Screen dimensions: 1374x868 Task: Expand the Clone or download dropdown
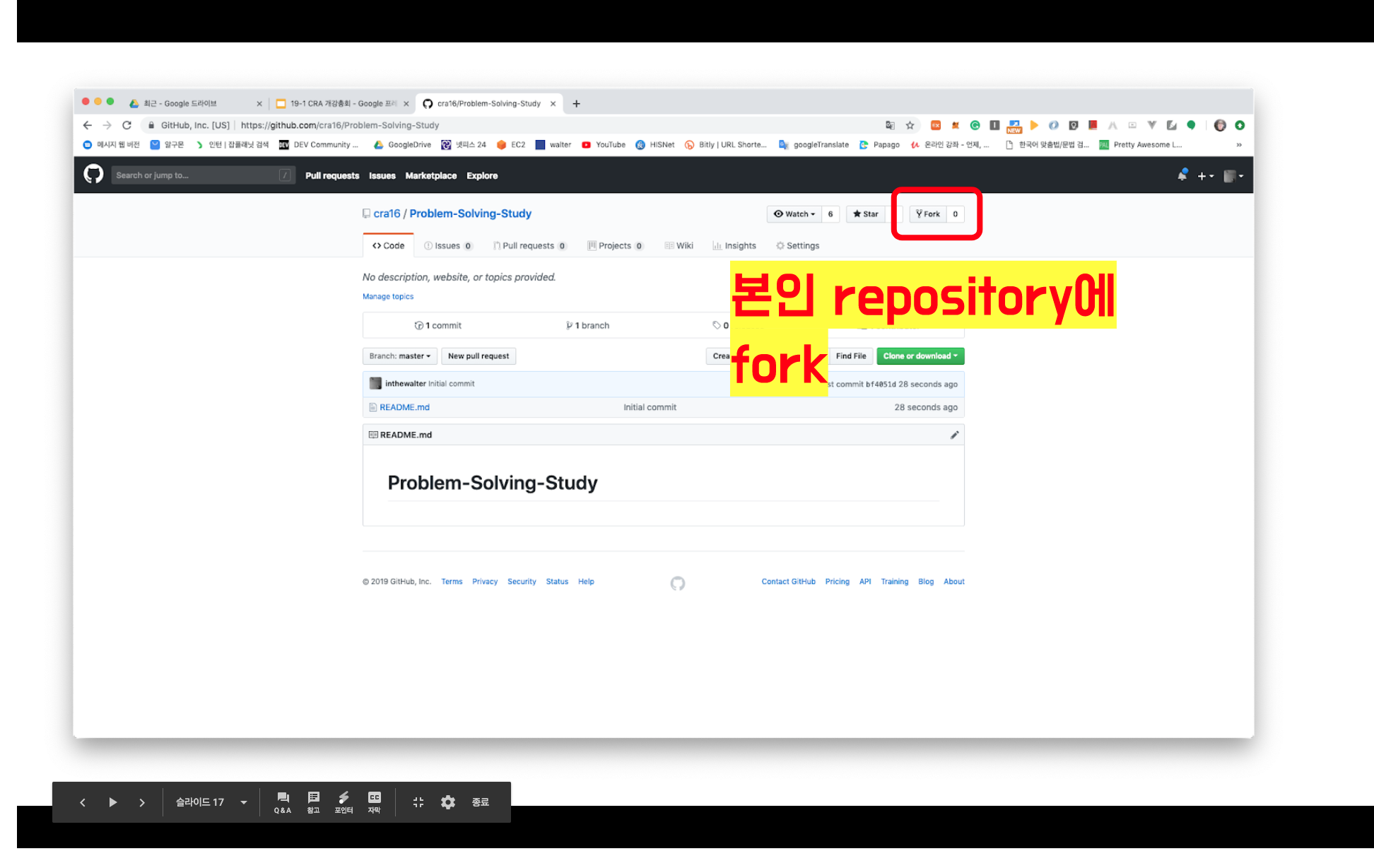pyautogui.click(x=920, y=356)
